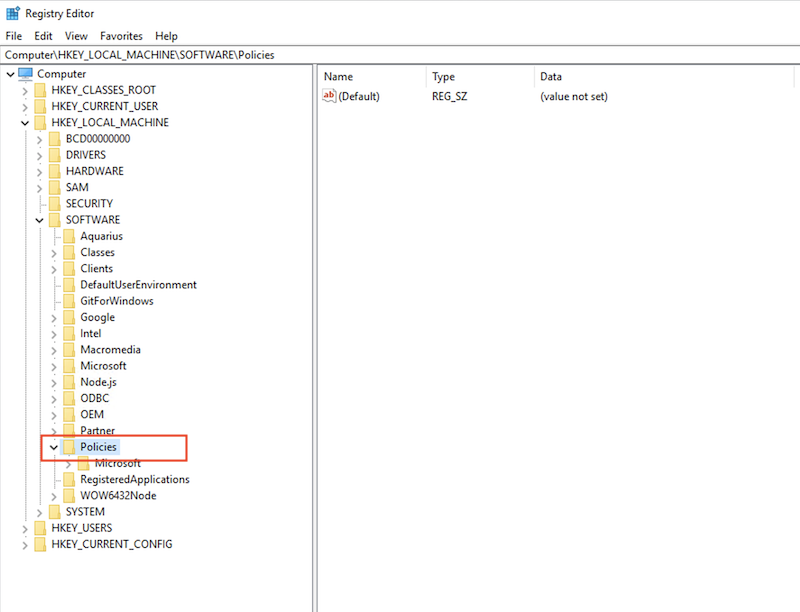Click the REG_SZ type cell
This screenshot has height=612, width=800.
(x=449, y=96)
